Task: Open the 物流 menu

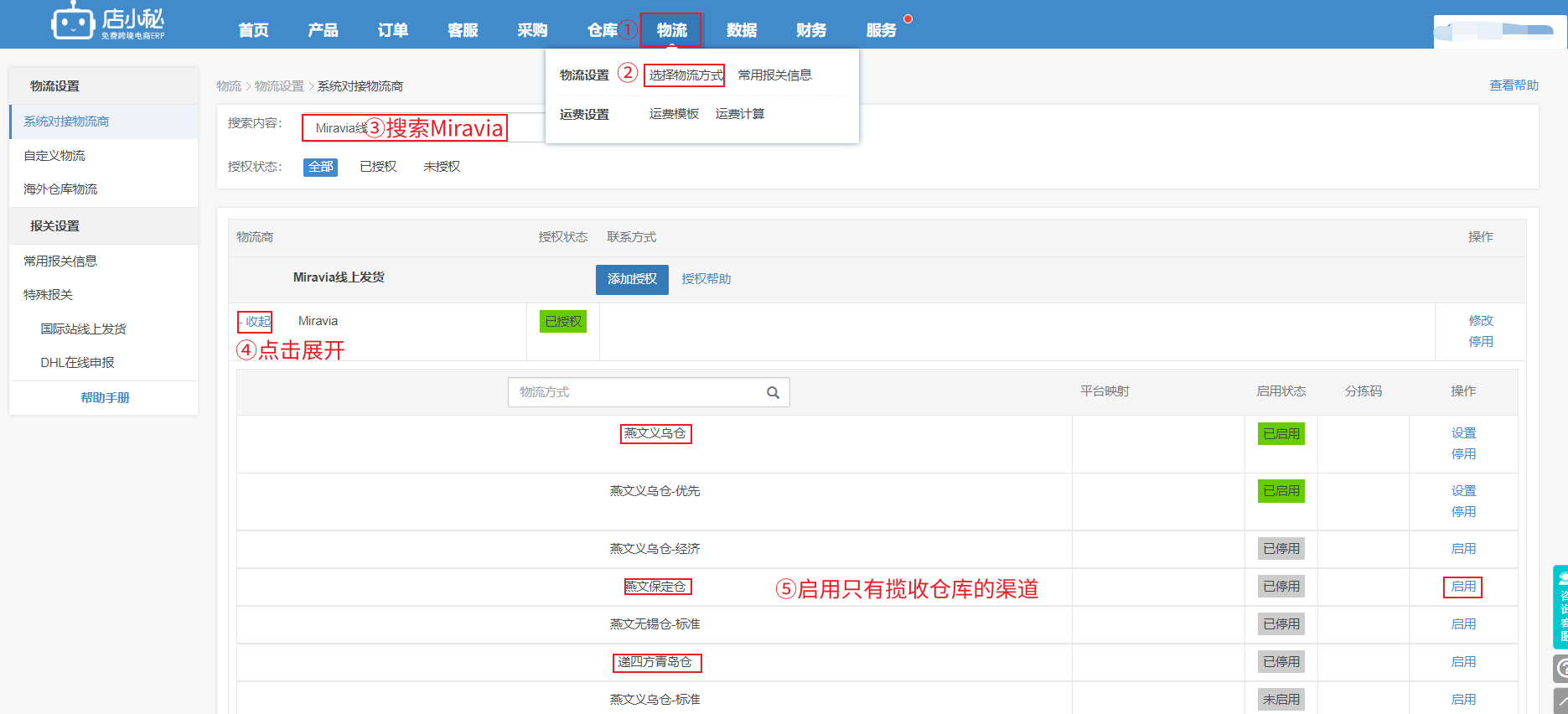Action: [x=672, y=30]
